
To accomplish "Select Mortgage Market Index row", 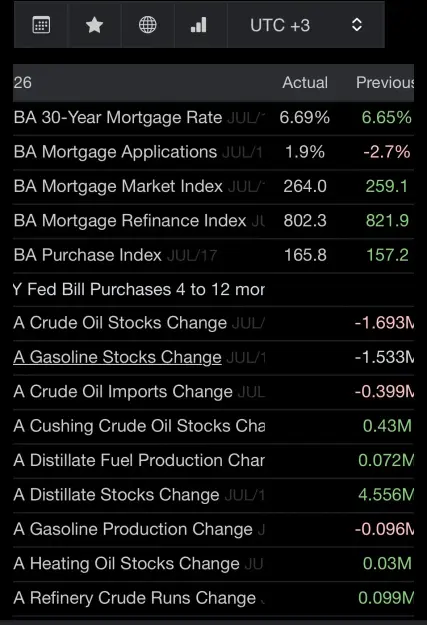I will pos(213,187).
